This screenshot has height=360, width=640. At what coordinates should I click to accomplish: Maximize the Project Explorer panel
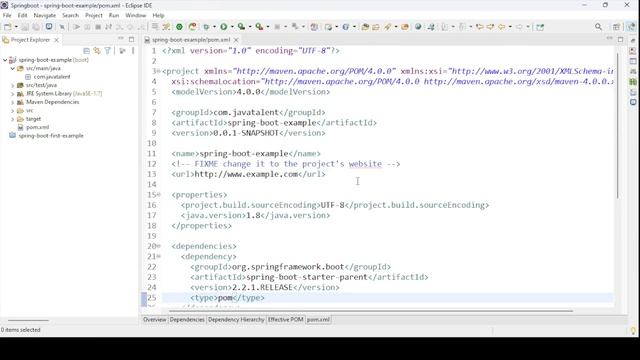(131, 39)
